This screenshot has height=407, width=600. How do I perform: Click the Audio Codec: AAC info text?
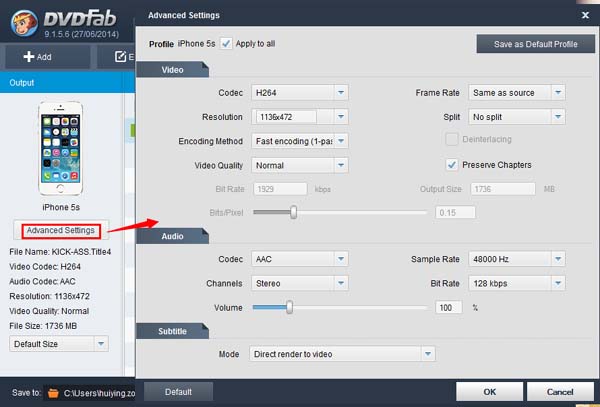coord(42,282)
